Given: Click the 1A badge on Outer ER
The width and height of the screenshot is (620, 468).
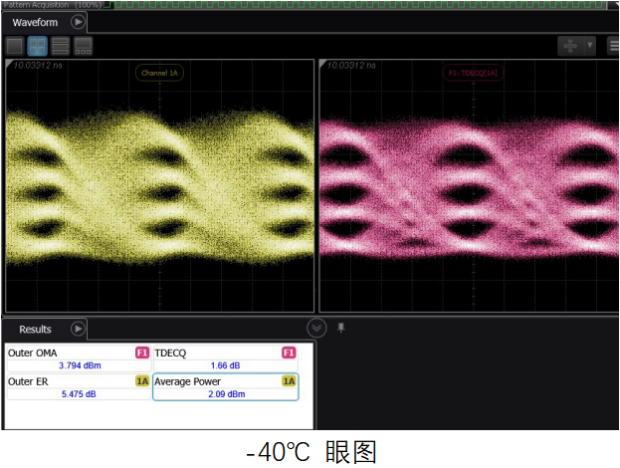Looking at the screenshot, I should (x=142, y=381).
